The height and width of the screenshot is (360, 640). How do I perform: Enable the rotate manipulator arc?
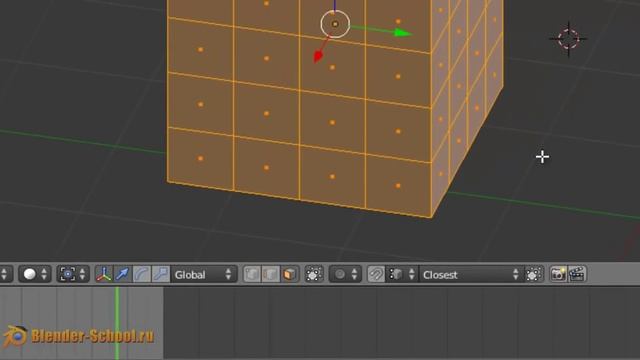coord(141,274)
